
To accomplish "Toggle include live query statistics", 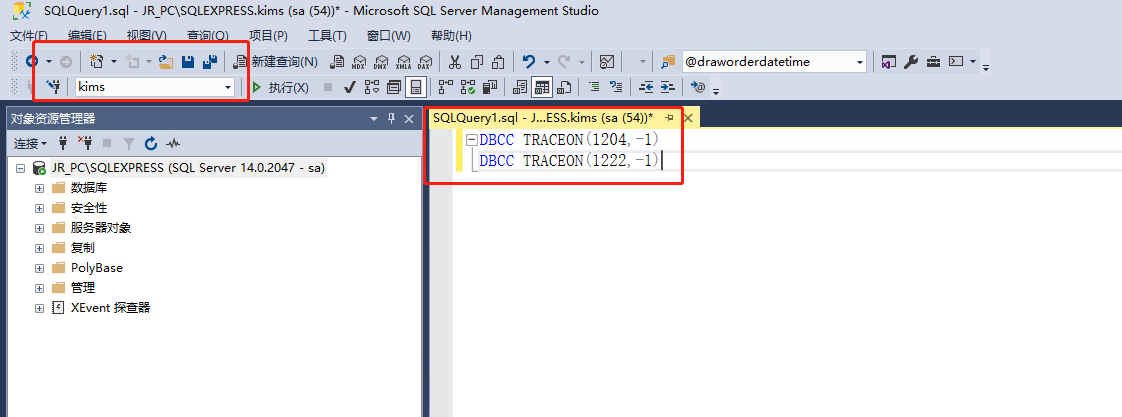I will tap(467, 87).
